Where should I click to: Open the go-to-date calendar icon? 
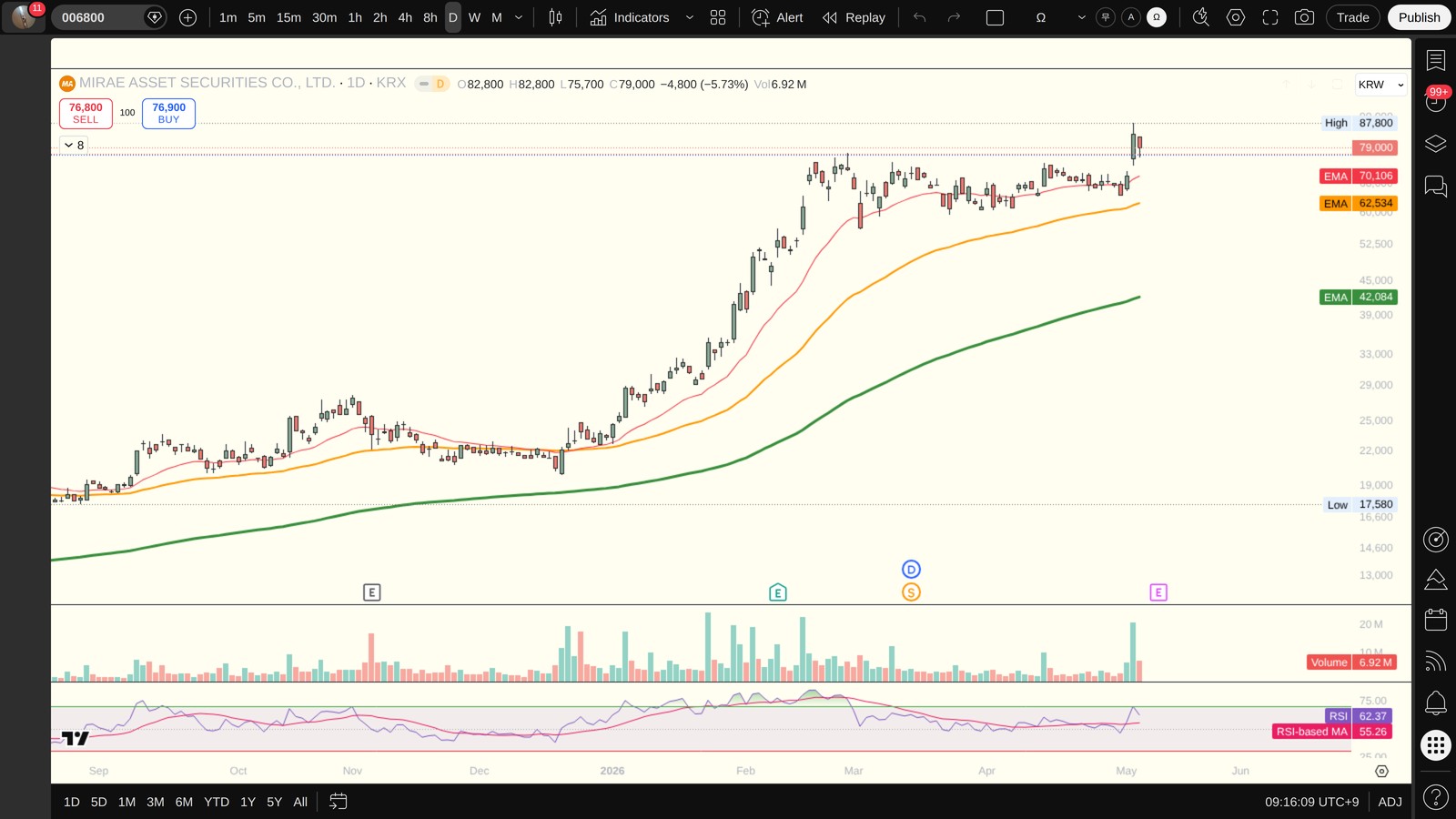click(338, 802)
